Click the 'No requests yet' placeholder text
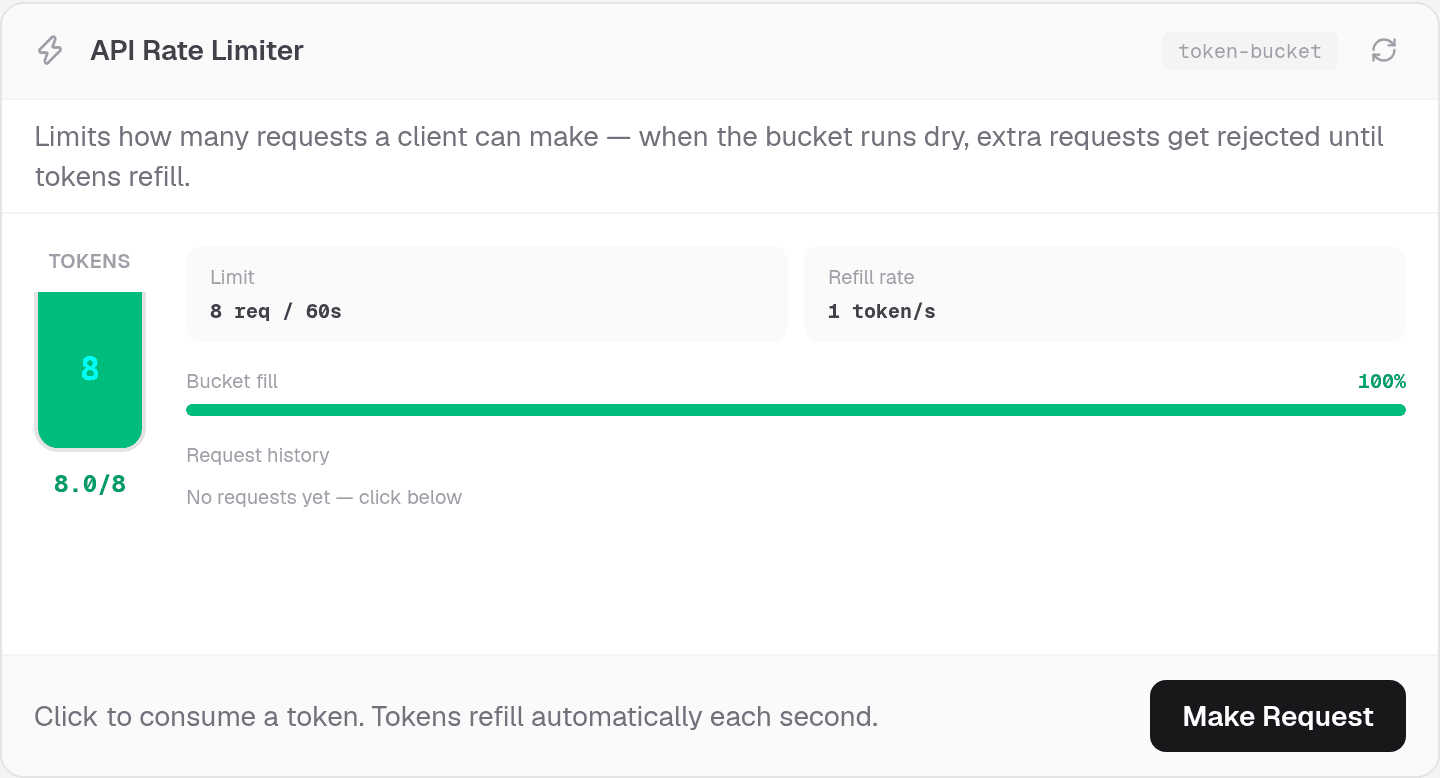 pyautogui.click(x=324, y=497)
